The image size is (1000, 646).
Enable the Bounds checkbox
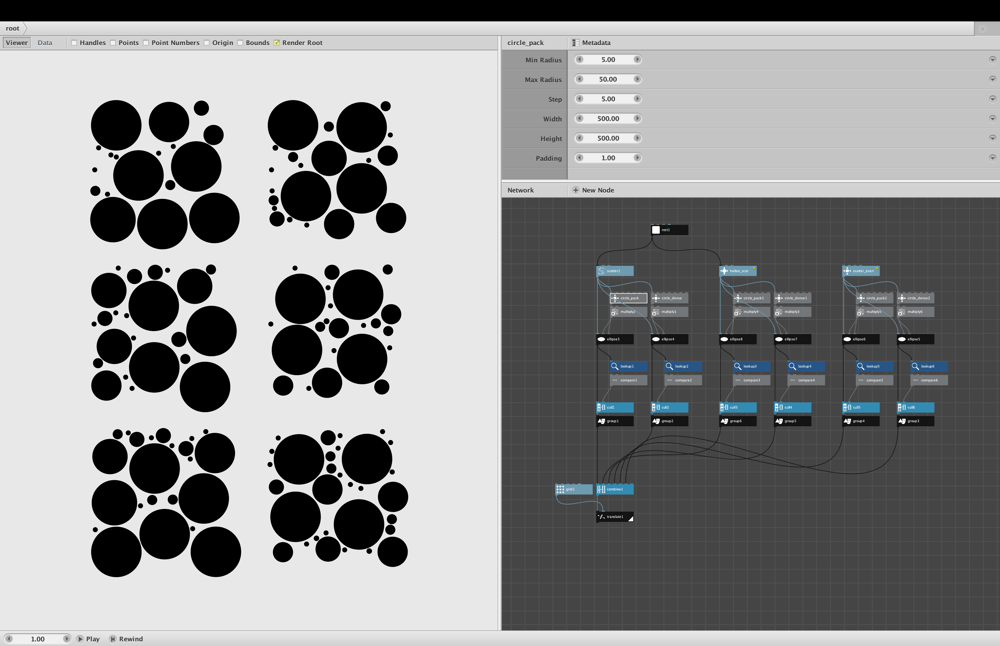240,43
